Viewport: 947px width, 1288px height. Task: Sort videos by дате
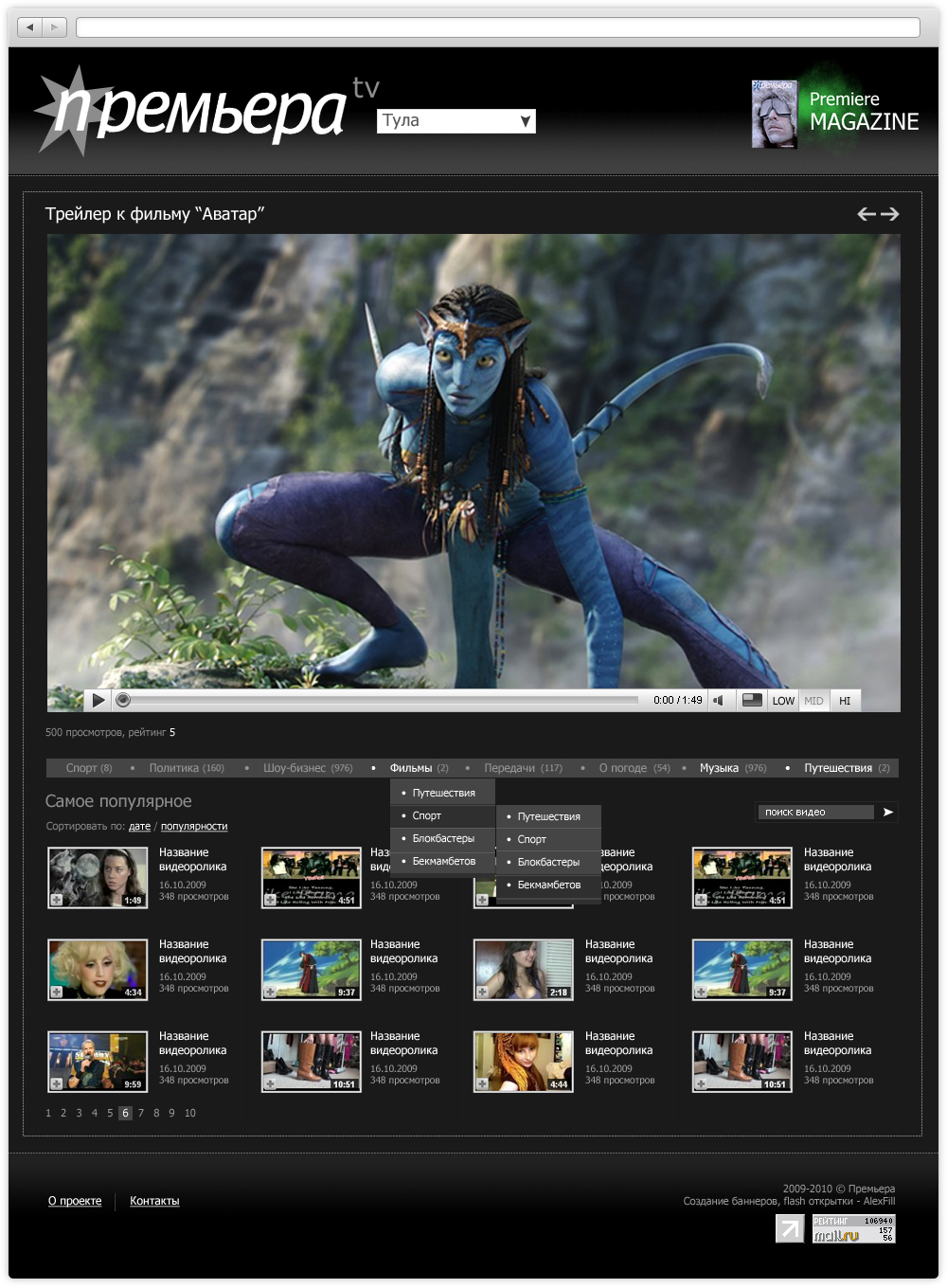point(139,827)
